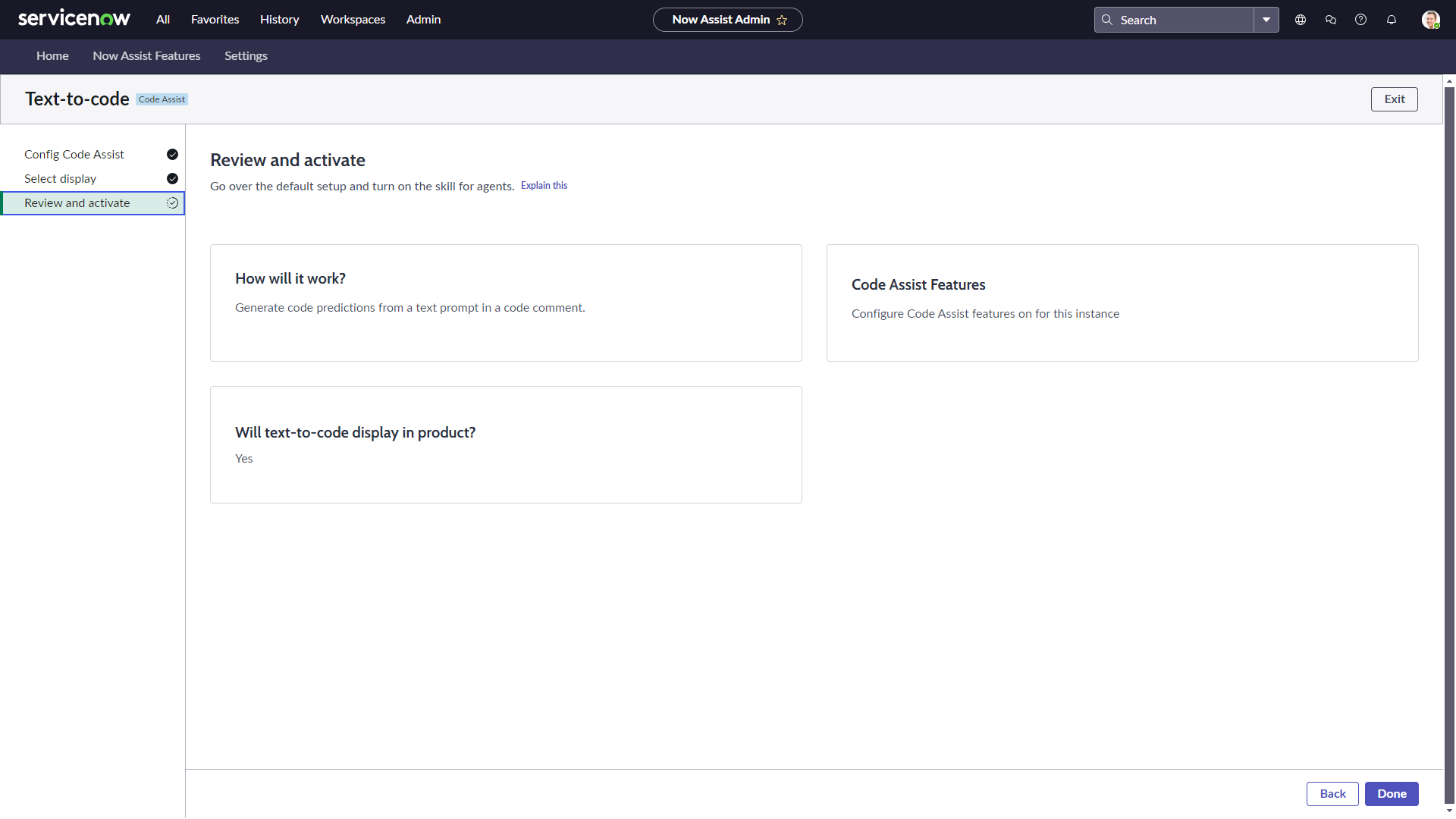
Task: Open the user profile avatar
Action: click(x=1430, y=20)
